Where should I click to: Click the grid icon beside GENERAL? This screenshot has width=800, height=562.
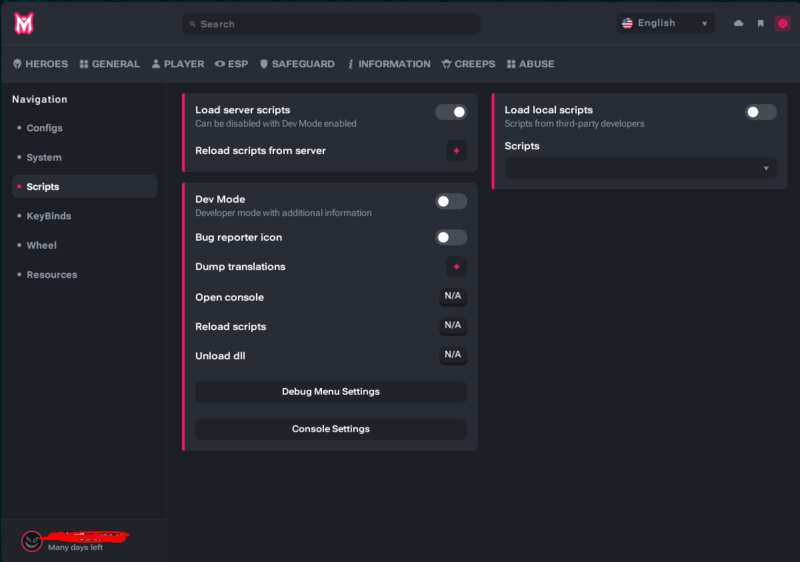click(x=84, y=64)
